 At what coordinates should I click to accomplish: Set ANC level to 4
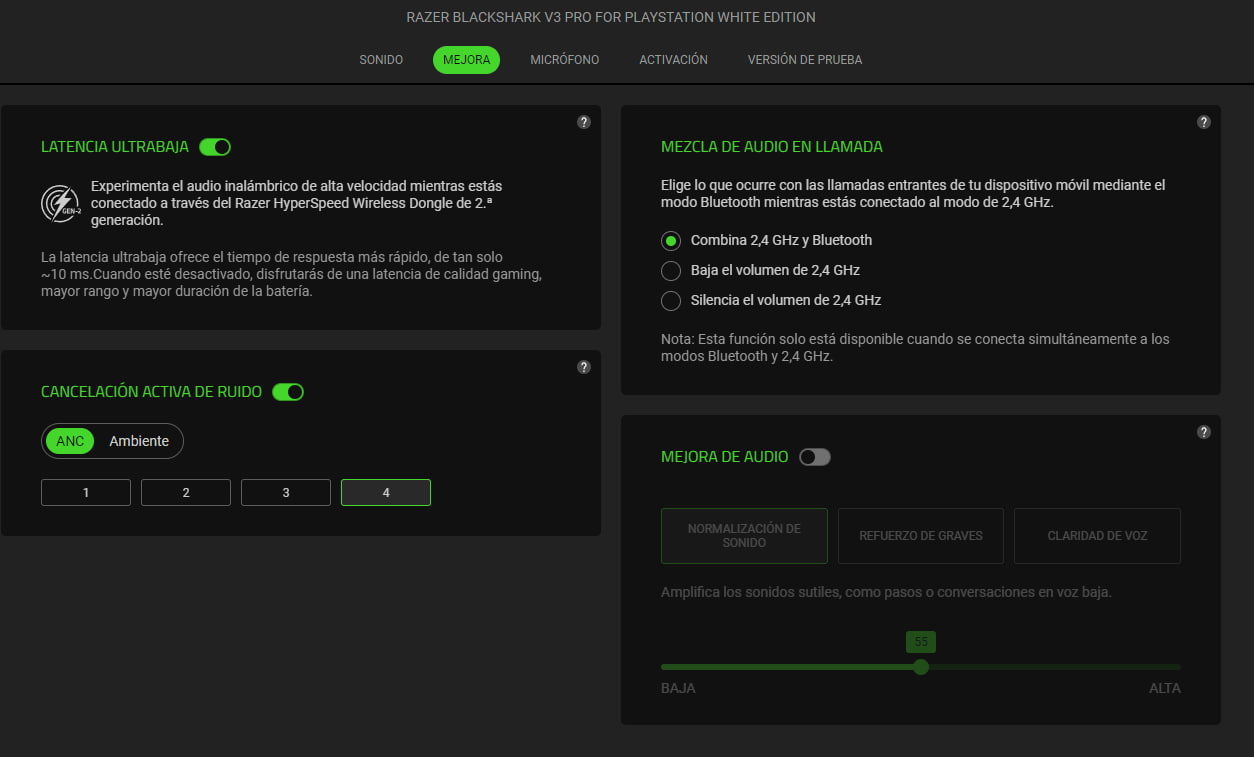386,493
